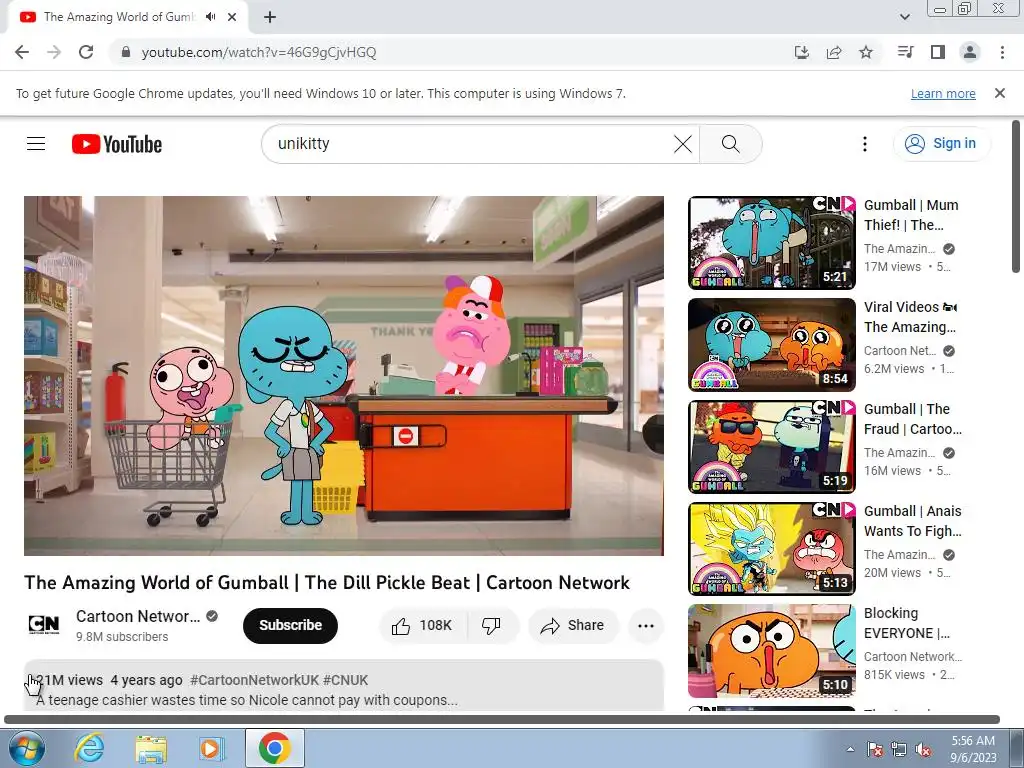Viewport: 1024px width, 768px height.
Task: Click the #CNUK hashtag
Action: (x=345, y=680)
